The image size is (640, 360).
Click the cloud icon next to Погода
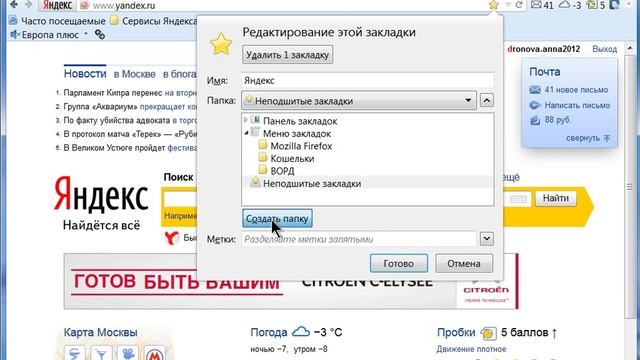301,332
